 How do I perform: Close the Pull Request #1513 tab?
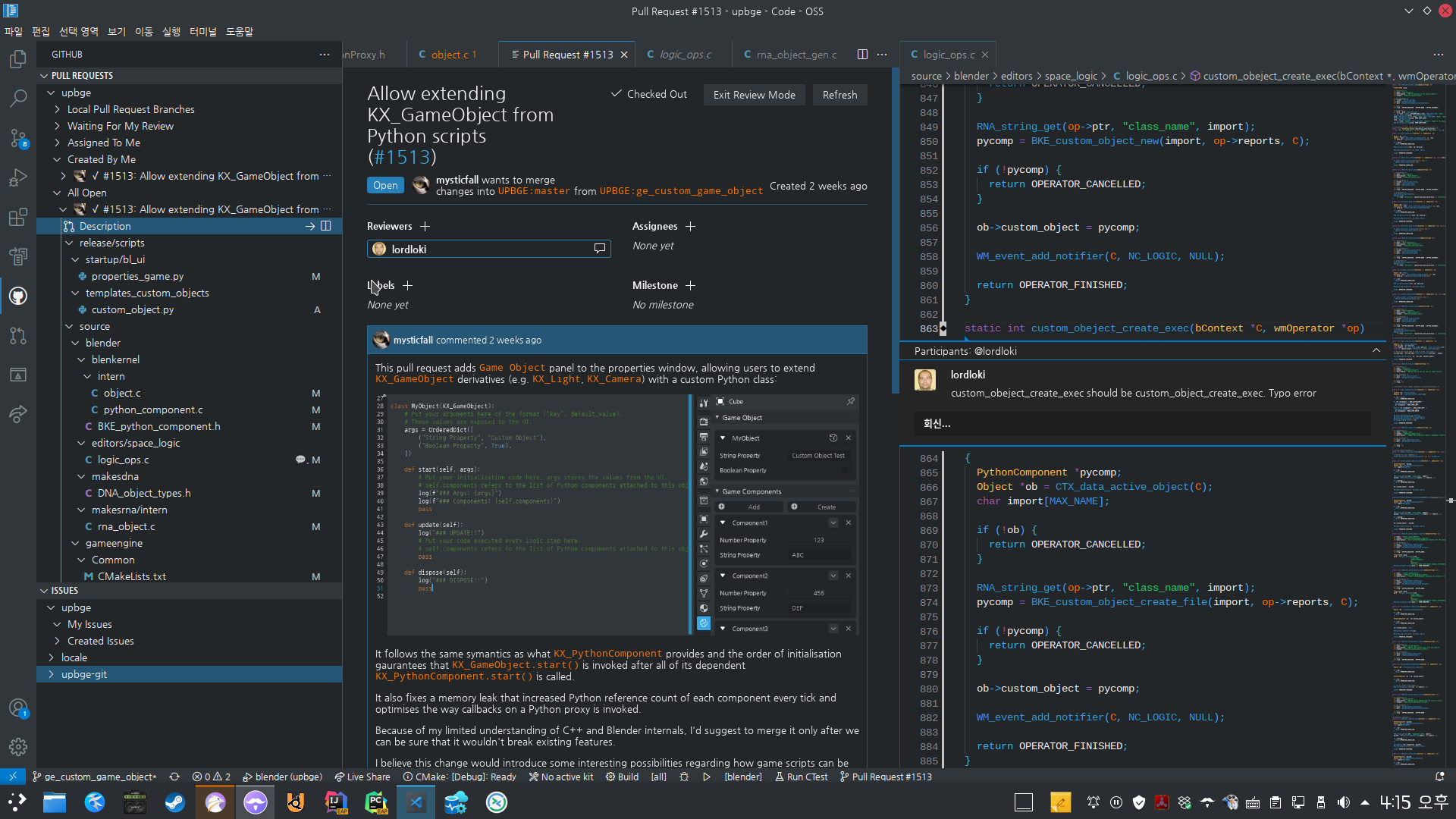(624, 55)
